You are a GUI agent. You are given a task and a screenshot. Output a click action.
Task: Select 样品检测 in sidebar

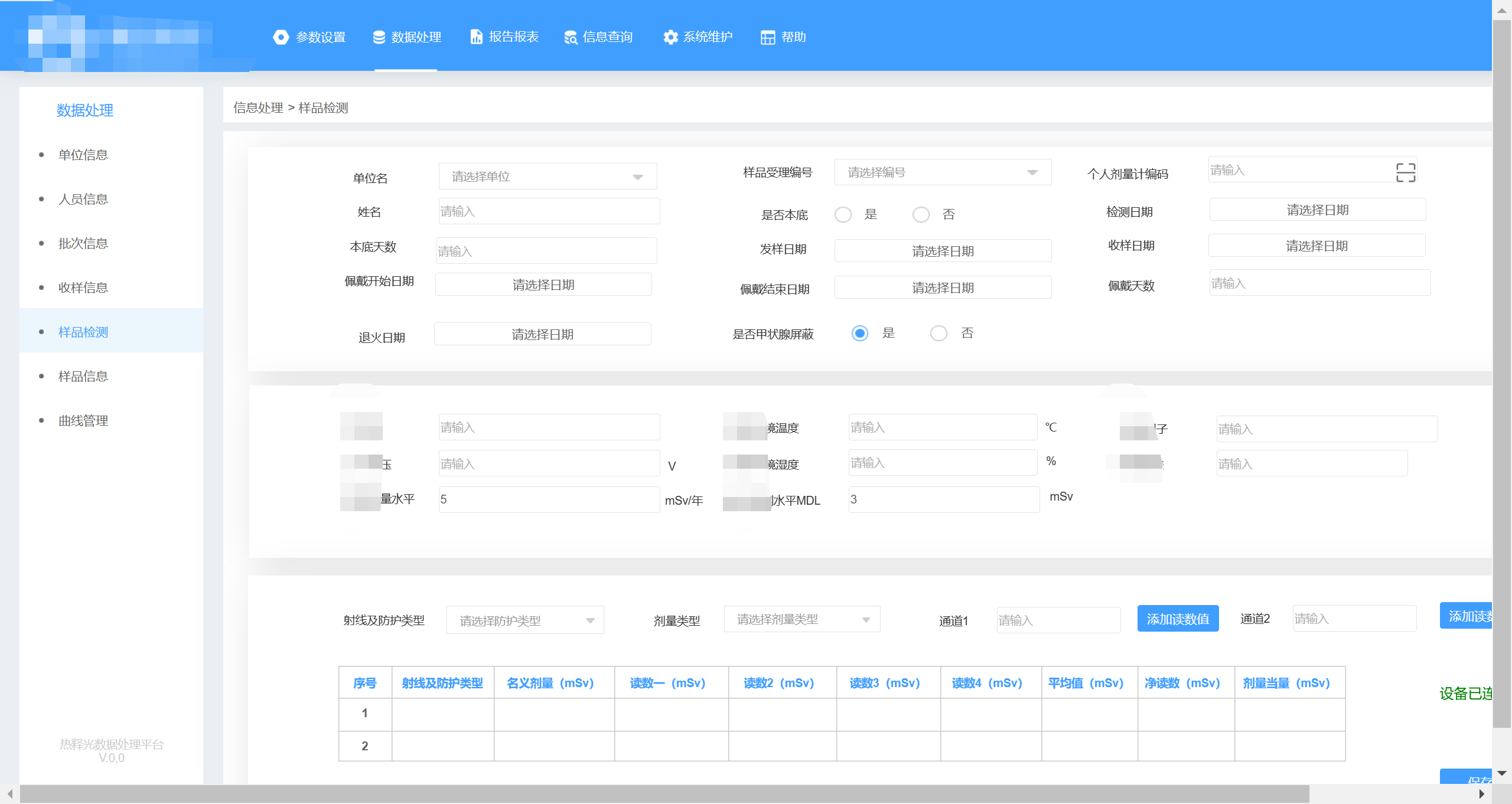111,332
